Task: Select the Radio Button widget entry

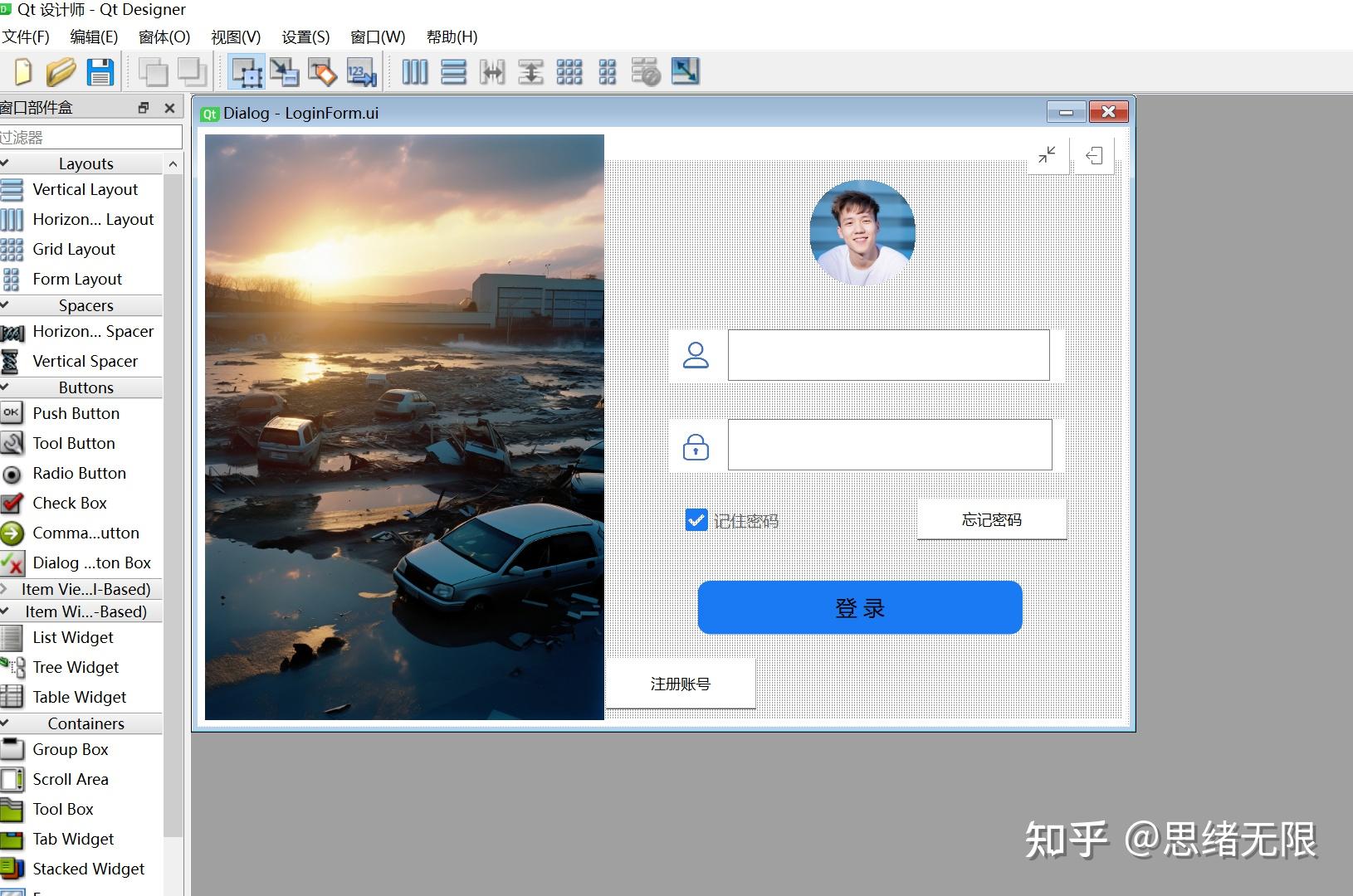Action: 79,473
